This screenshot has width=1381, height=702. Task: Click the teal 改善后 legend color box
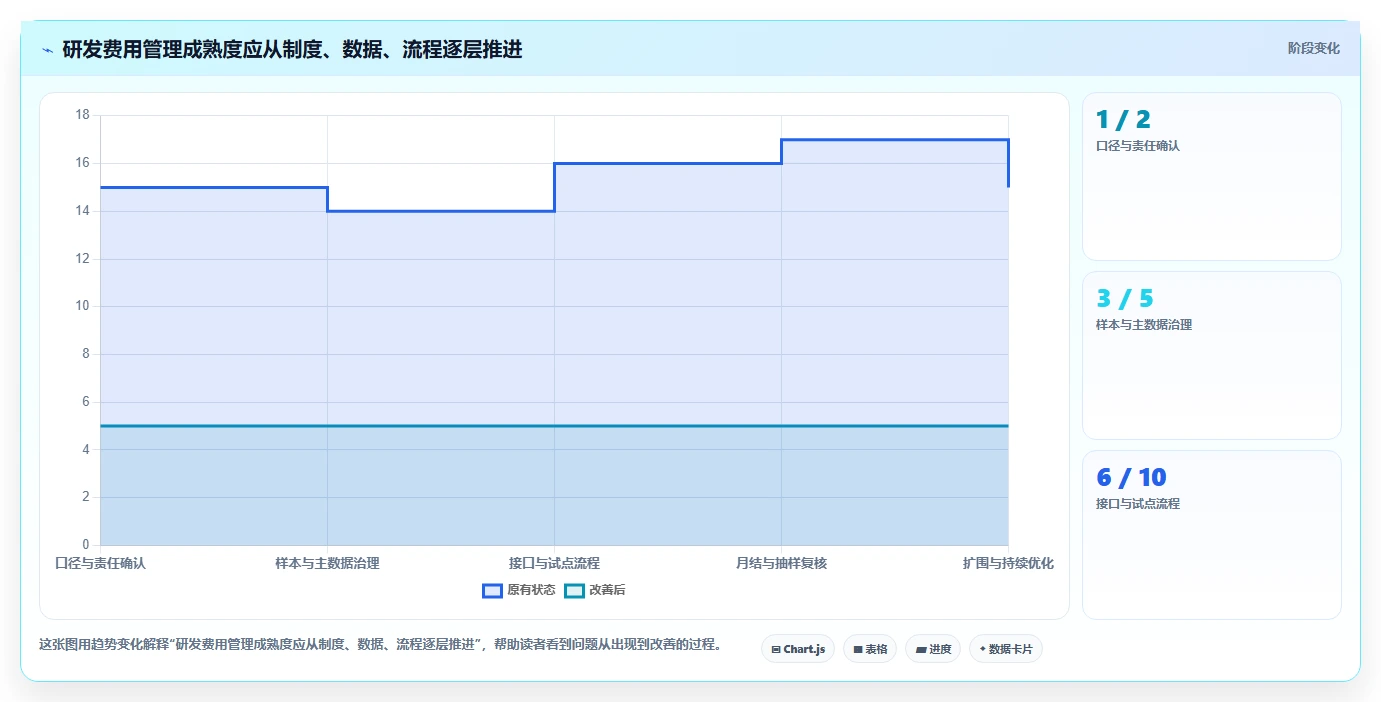[x=574, y=590]
